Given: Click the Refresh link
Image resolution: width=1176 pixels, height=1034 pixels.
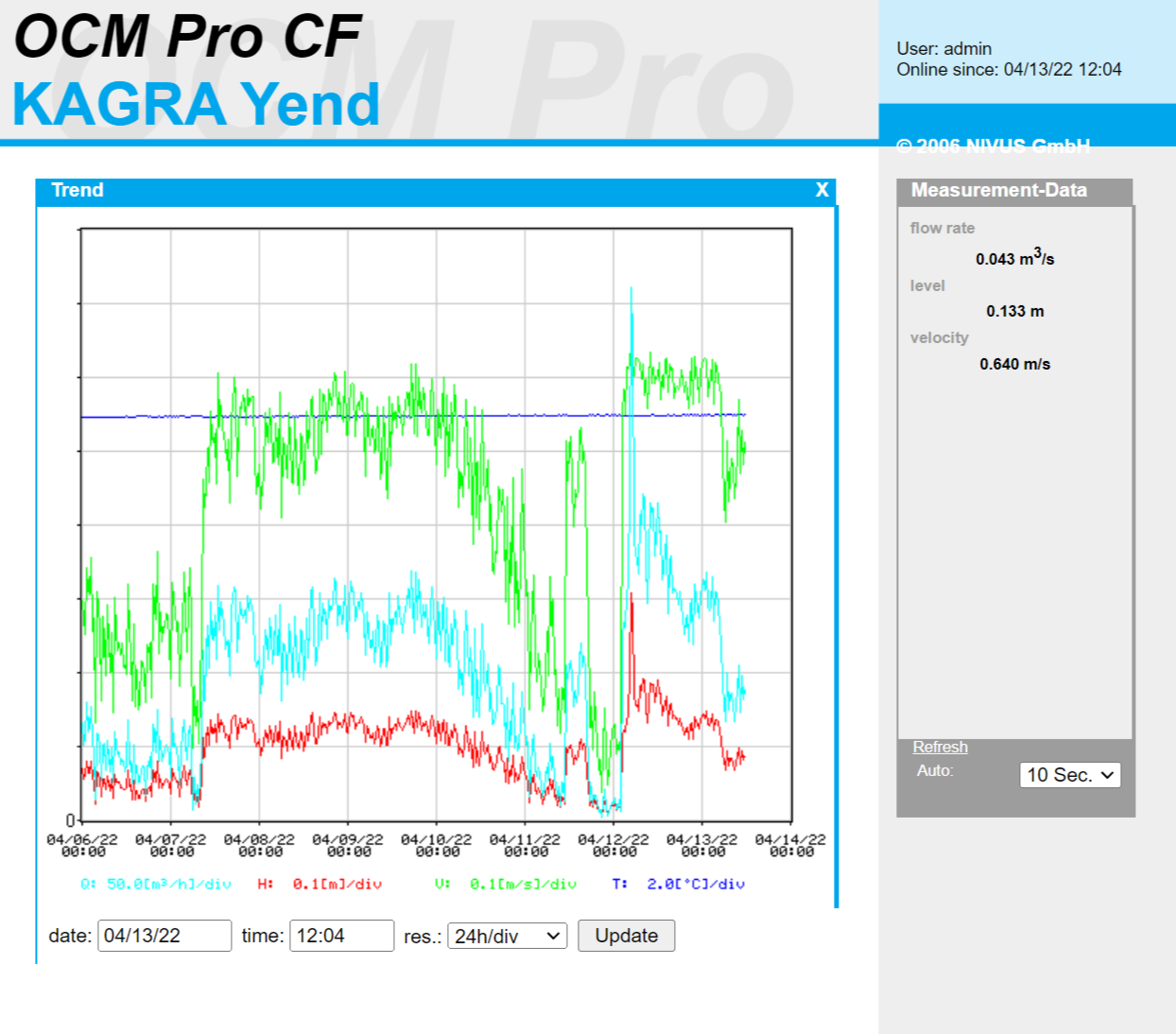Looking at the screenshot, I should click(x=940, y=747).
